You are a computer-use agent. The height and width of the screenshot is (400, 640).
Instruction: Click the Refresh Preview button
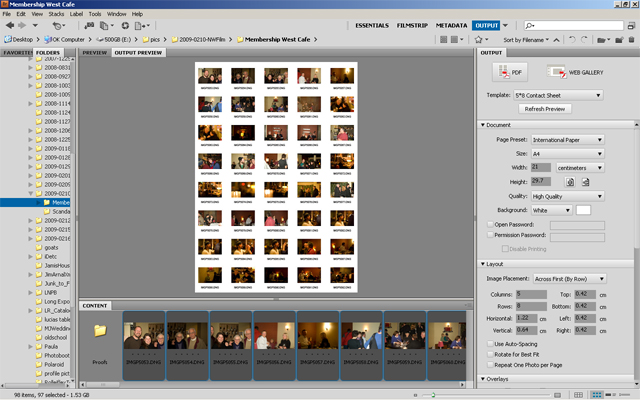pos(545,109)
